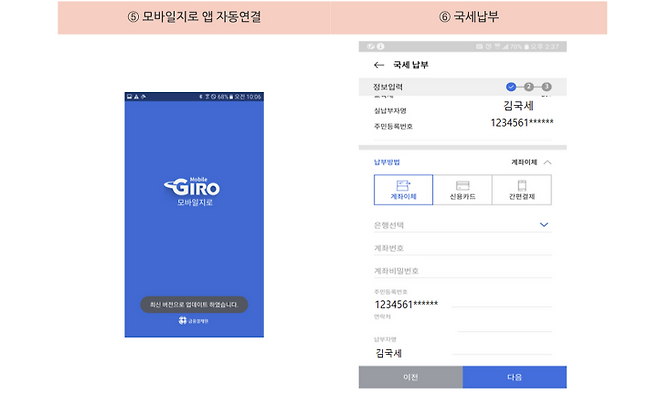Select 신용카드 payment method option
Image resolution: width=658 pixels, height=405 pixels.
coord(462,190)
